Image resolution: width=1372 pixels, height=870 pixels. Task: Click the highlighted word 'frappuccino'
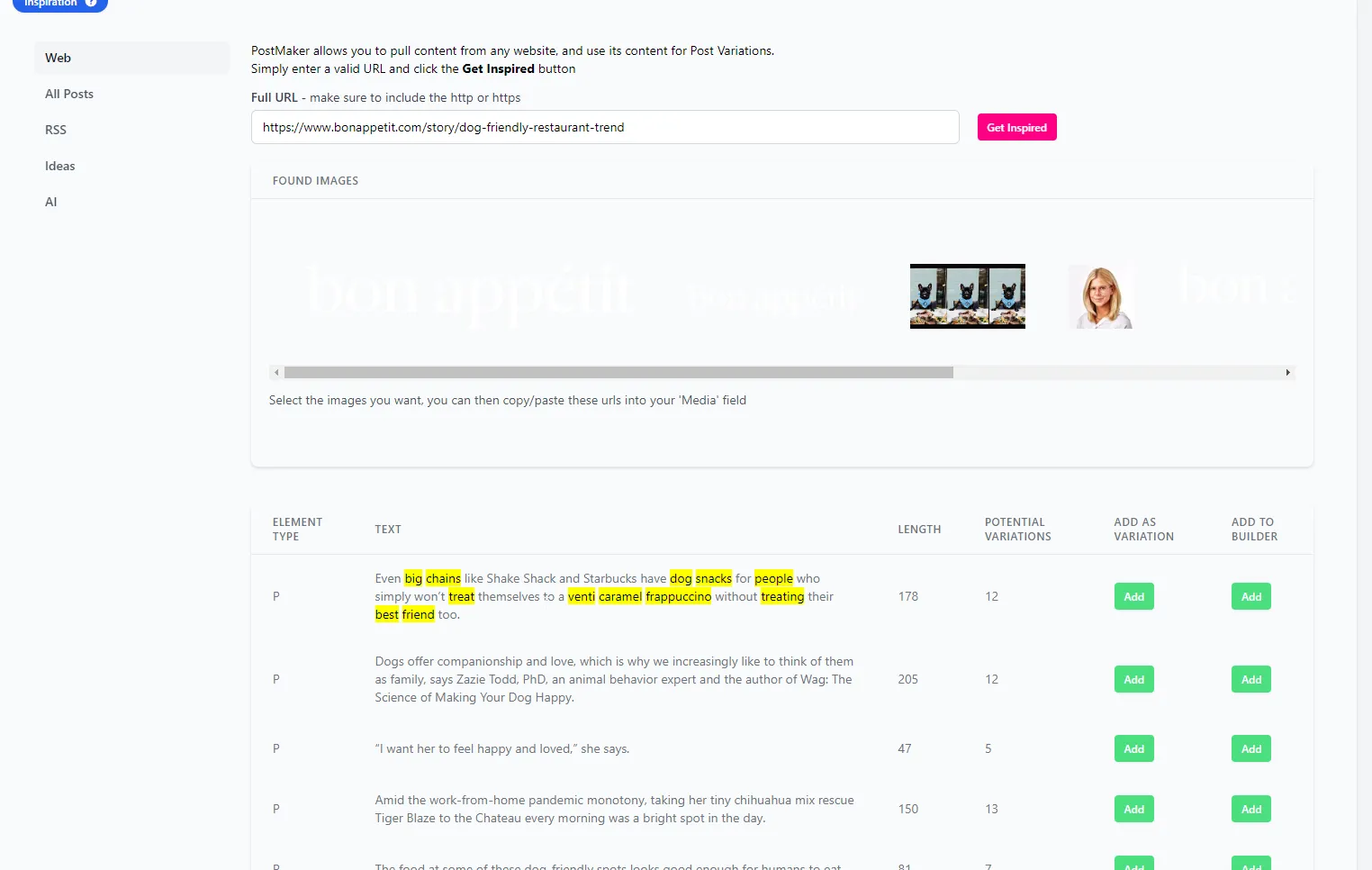[678, 596]
